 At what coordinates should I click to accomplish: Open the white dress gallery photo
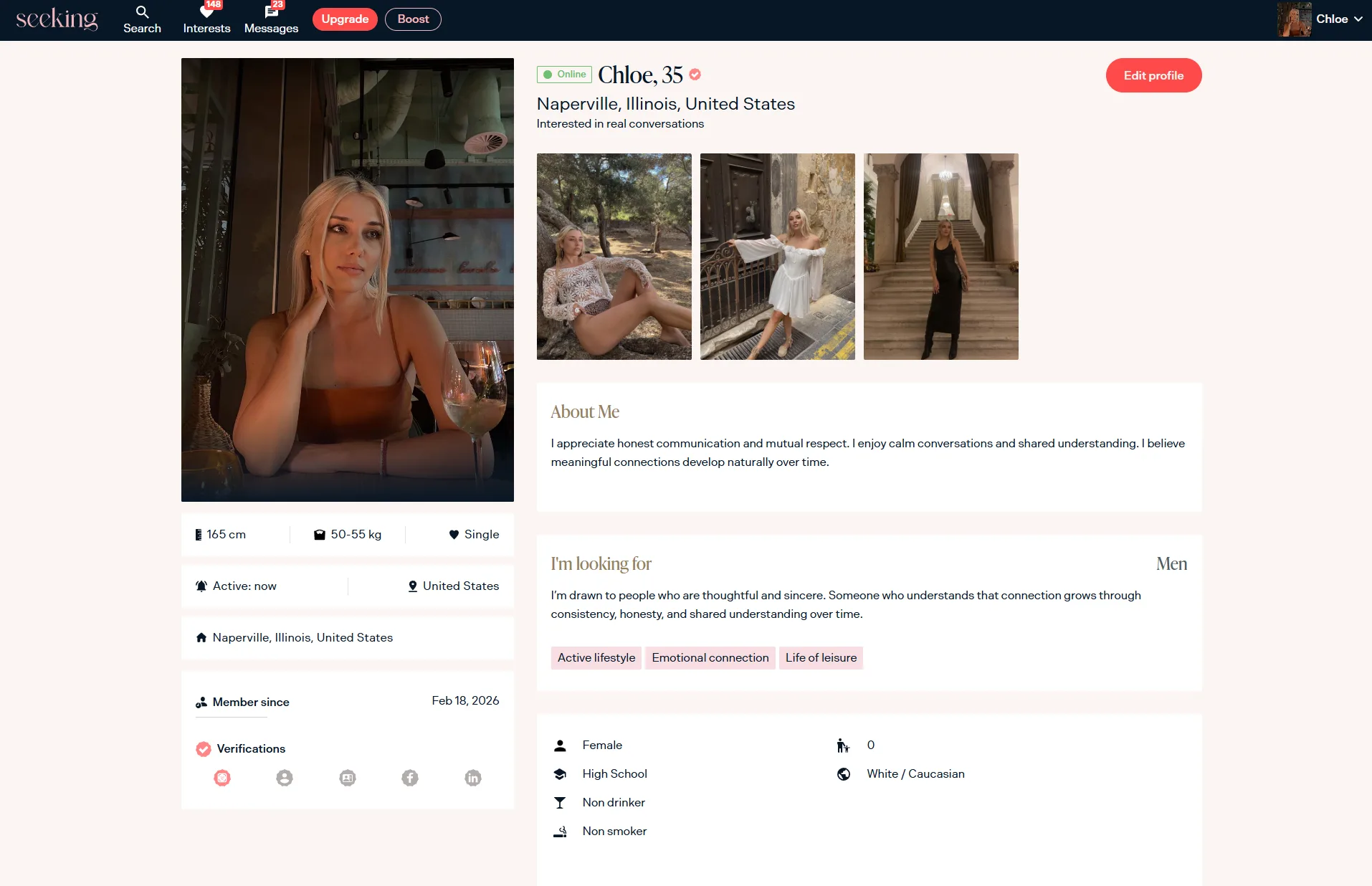pyautogui.click(x=777, y=257)
